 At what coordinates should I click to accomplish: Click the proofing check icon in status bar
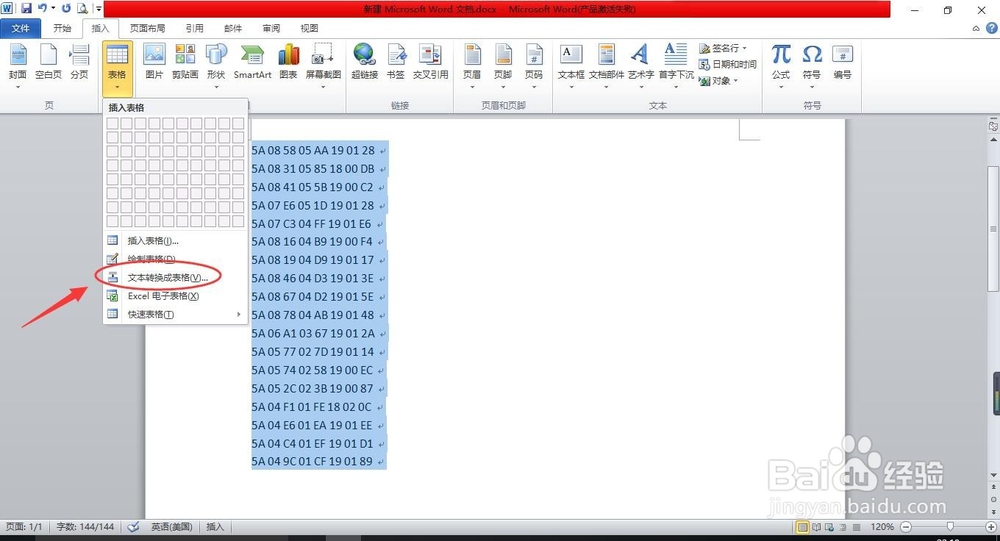click(133, 527)
